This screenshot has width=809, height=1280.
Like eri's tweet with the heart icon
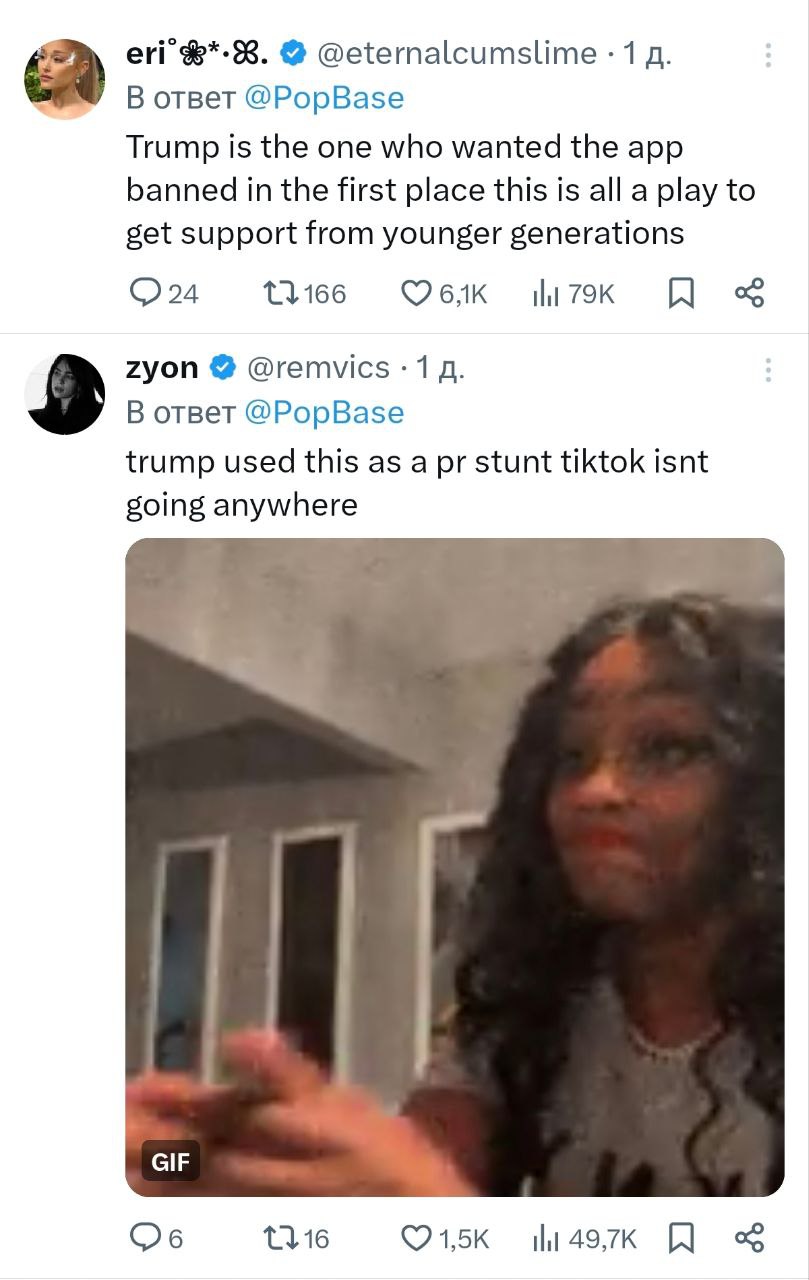(415, 293)
